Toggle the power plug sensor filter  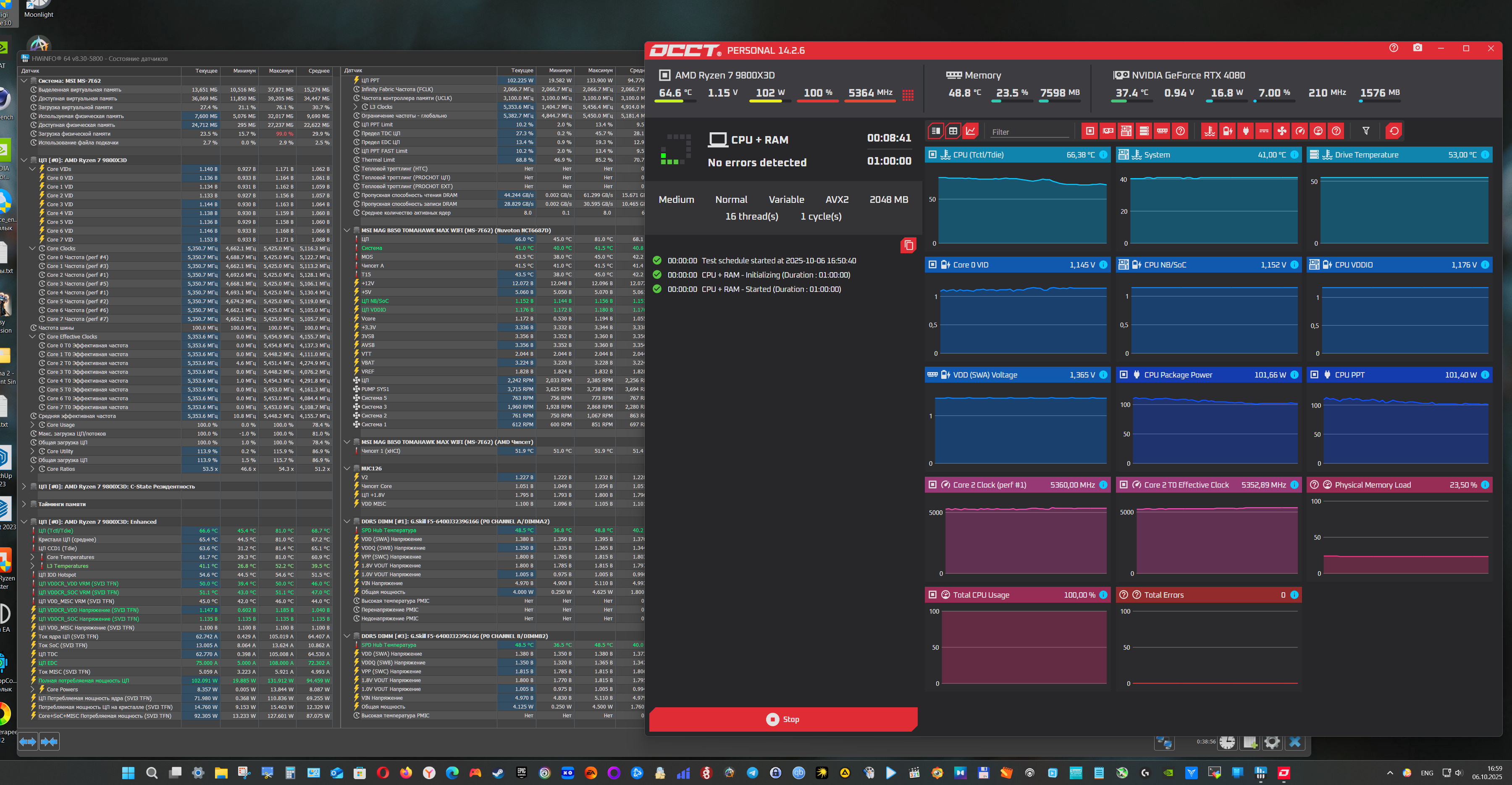click(1246, 131)
